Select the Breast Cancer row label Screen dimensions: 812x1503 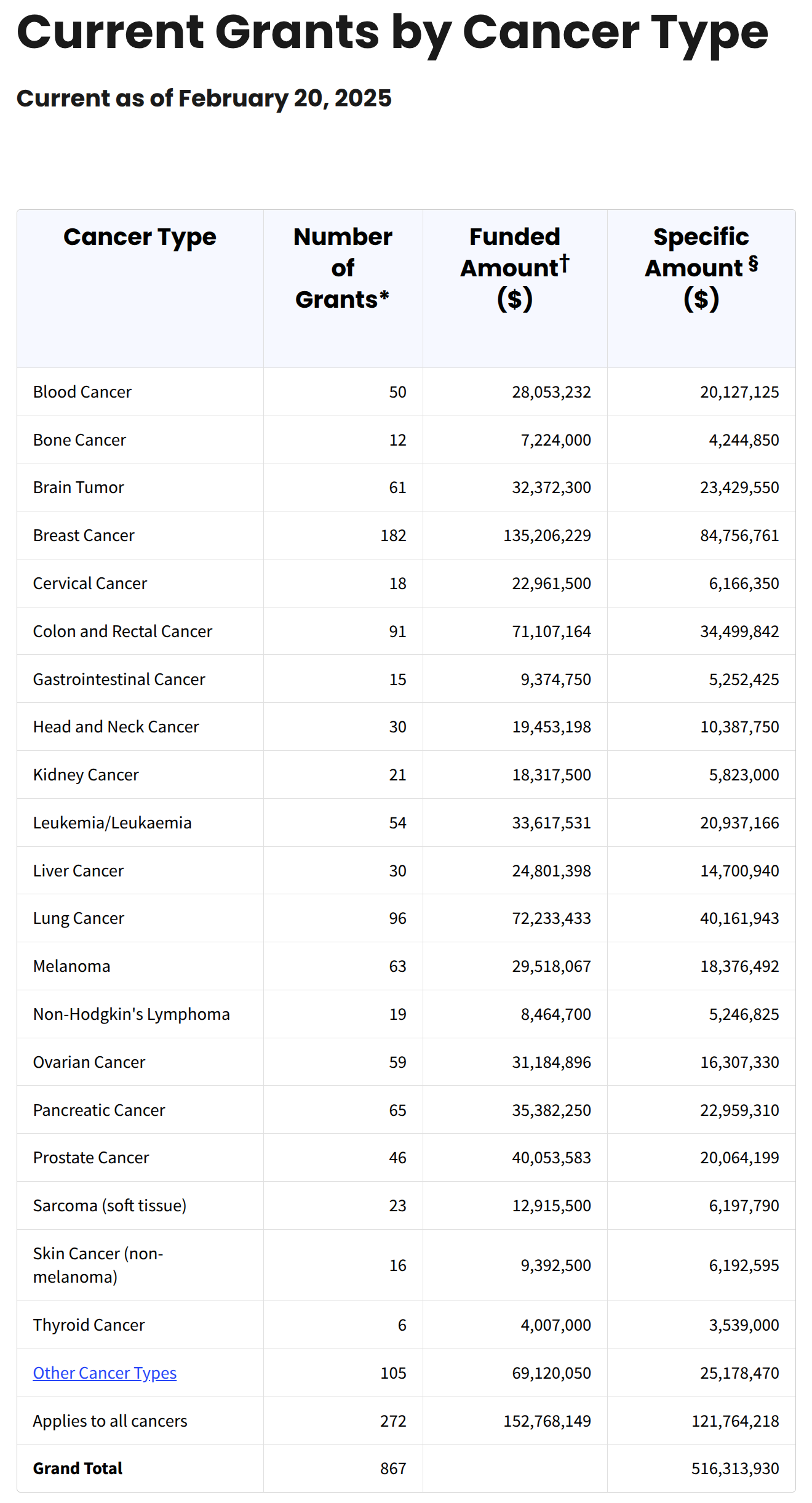pos(84,535)
